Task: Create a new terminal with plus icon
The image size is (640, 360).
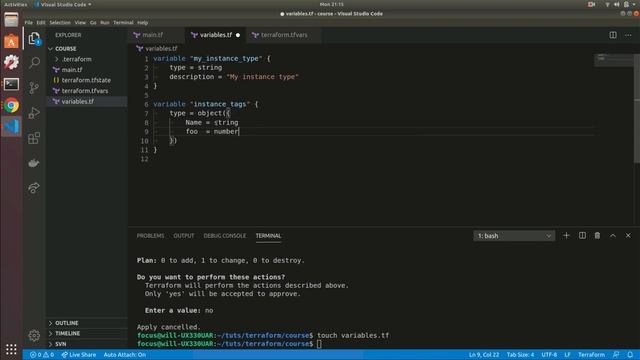Action: (x=566, y=236)
